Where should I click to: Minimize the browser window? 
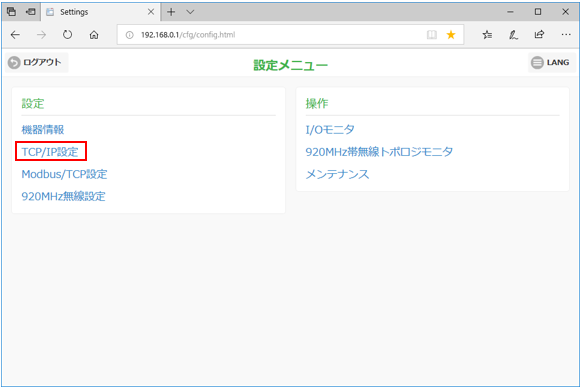click(510, 12)
